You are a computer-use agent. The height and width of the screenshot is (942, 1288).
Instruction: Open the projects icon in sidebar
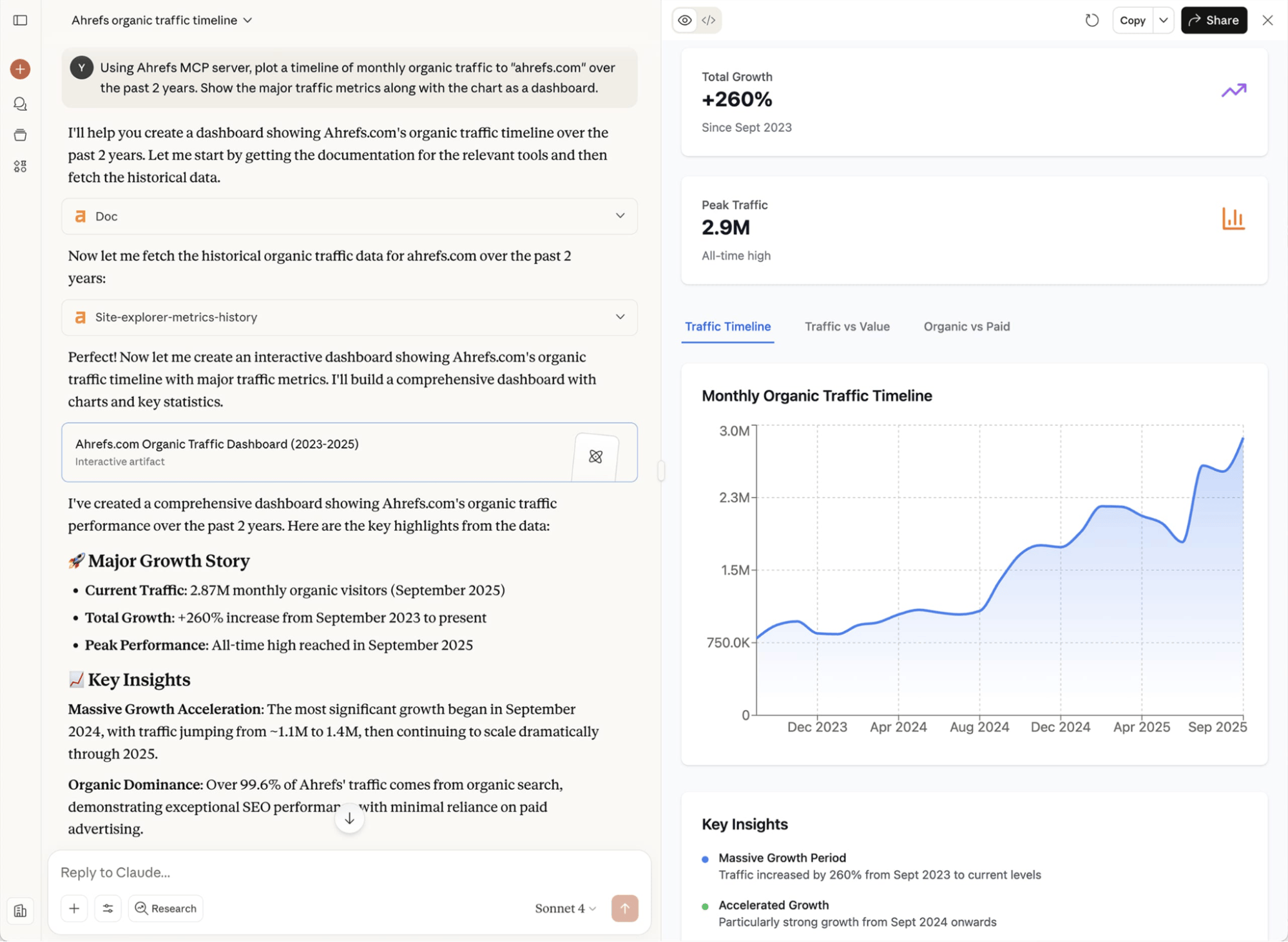point(20,135)
